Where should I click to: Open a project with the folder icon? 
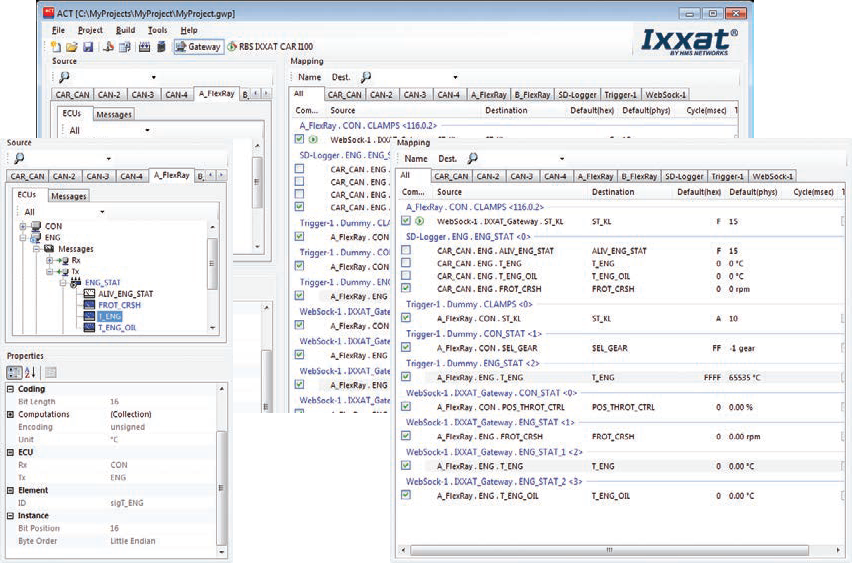(72, 47)
